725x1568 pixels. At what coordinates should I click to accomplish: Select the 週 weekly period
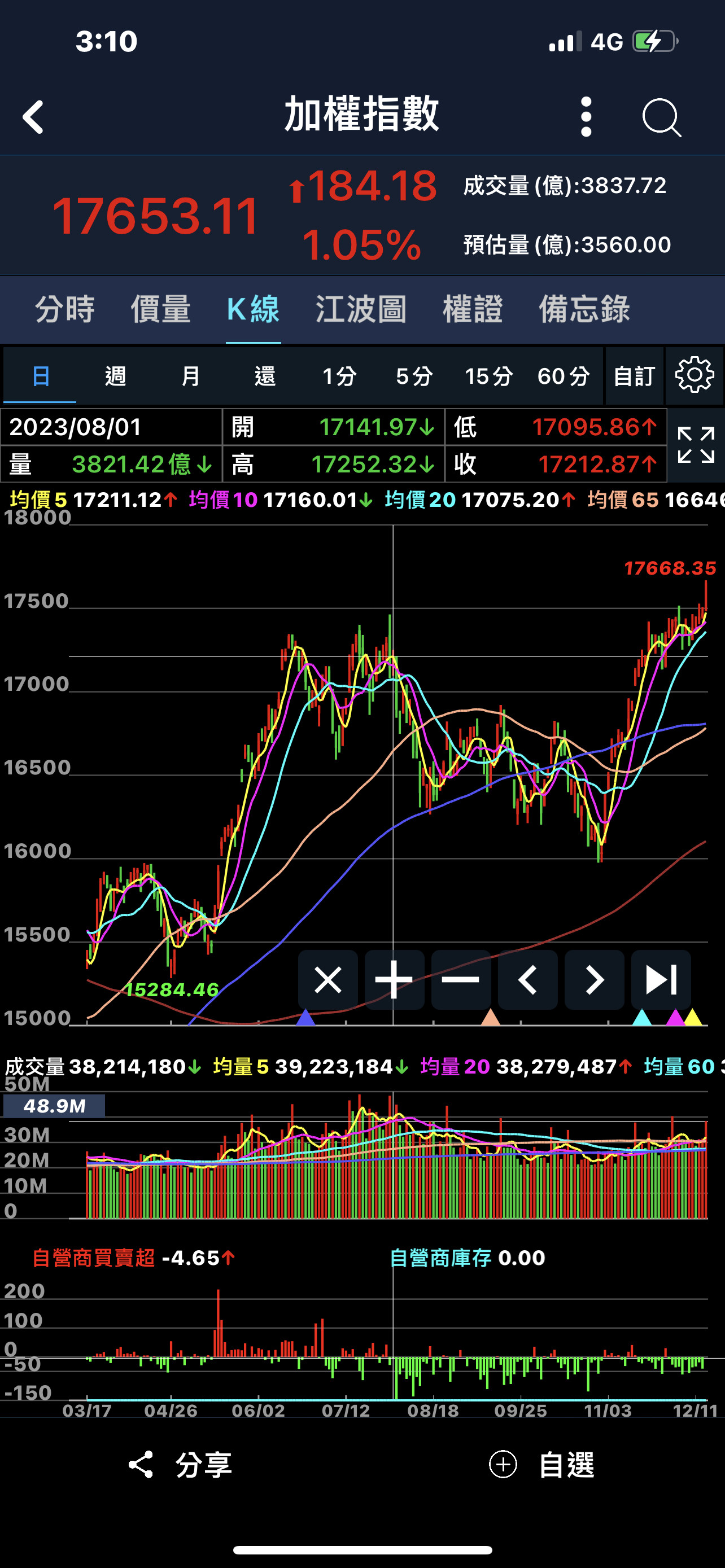click(x=115, y=376)
